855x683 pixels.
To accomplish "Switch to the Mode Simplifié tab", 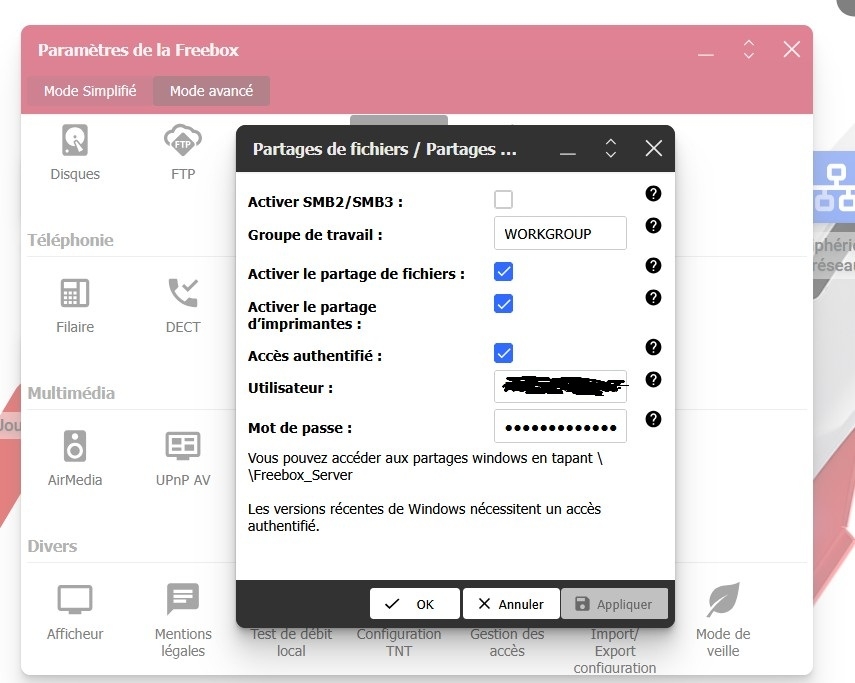I will [90, 91].
